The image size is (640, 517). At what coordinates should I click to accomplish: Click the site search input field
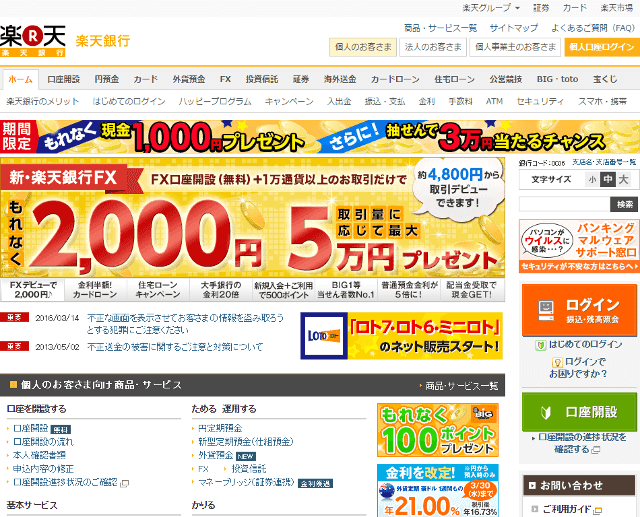pos(564,204)
